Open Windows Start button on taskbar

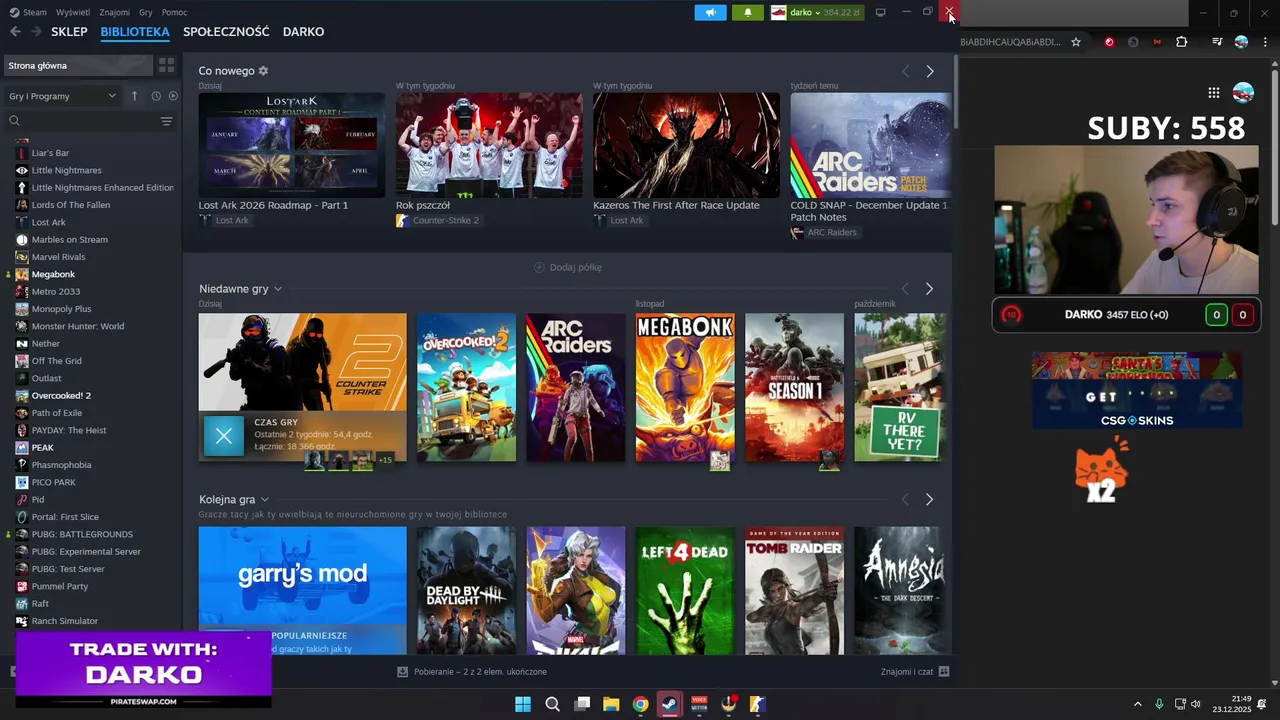523,704
